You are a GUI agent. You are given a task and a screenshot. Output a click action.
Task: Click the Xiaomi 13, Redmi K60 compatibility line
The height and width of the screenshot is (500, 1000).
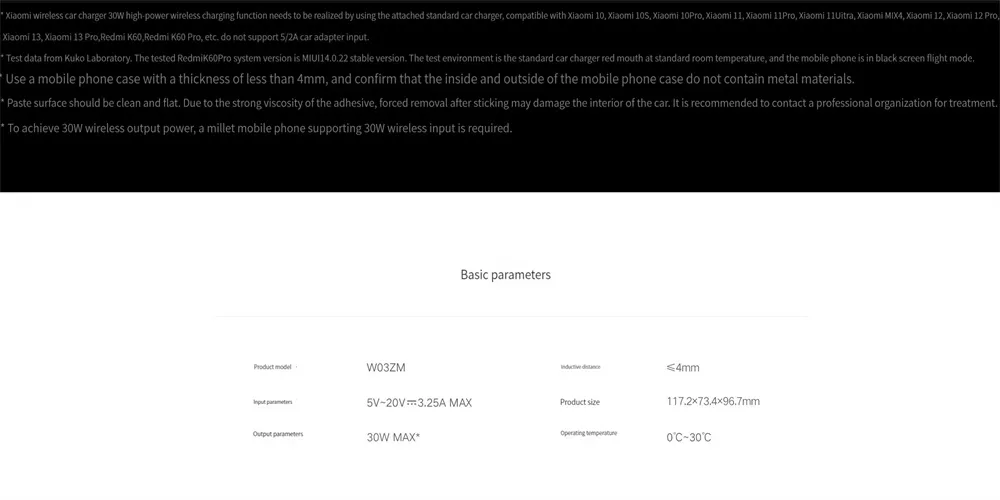pyautogui.click(x=186, y=37)
